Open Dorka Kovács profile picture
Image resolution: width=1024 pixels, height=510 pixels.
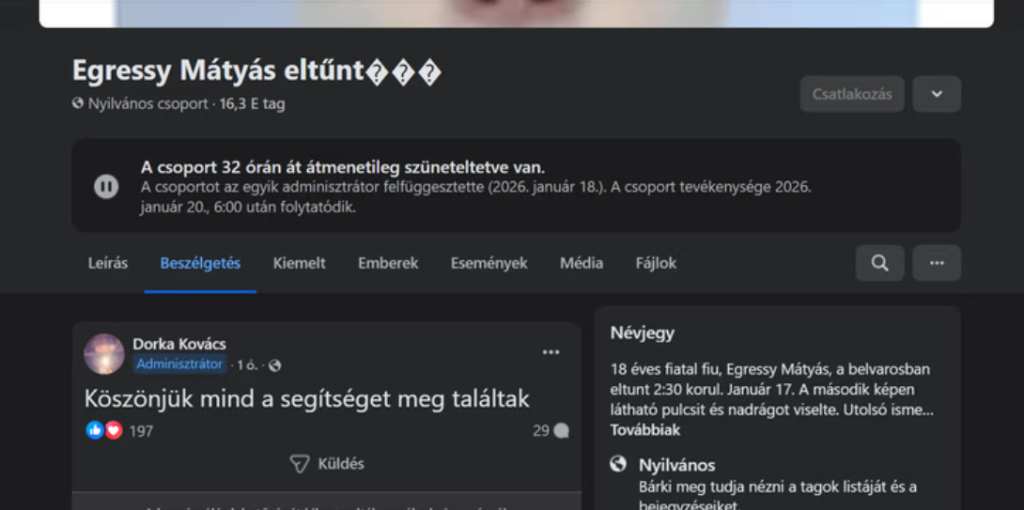pyautogui.click(x=104, y=354)
